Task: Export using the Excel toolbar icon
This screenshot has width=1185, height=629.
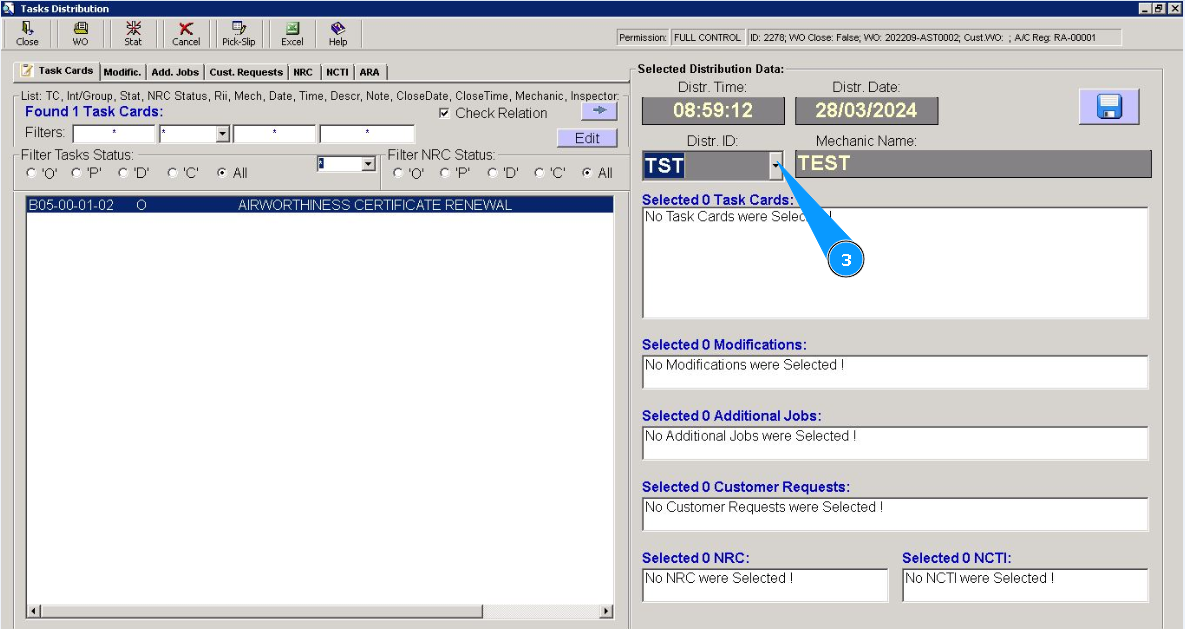Action: [x=292, y=34]
